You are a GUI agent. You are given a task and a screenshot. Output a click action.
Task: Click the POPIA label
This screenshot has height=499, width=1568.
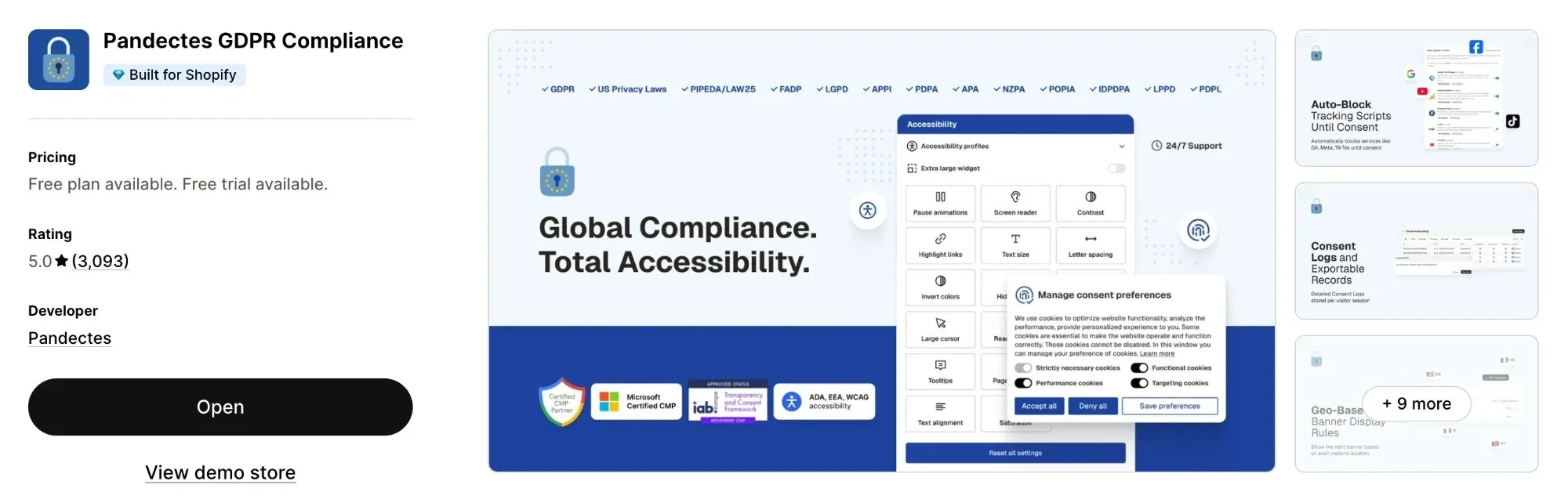point(1062,89)
